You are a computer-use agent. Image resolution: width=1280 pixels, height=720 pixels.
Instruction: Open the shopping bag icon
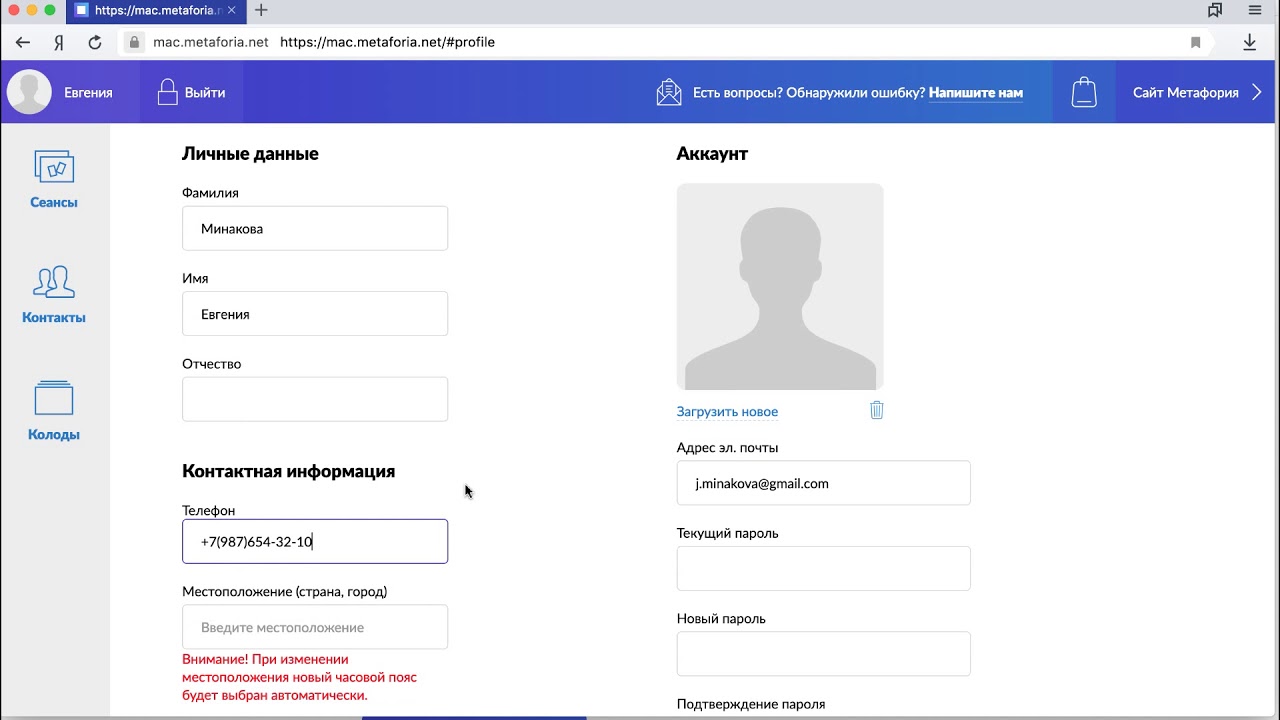(1084, 92)
